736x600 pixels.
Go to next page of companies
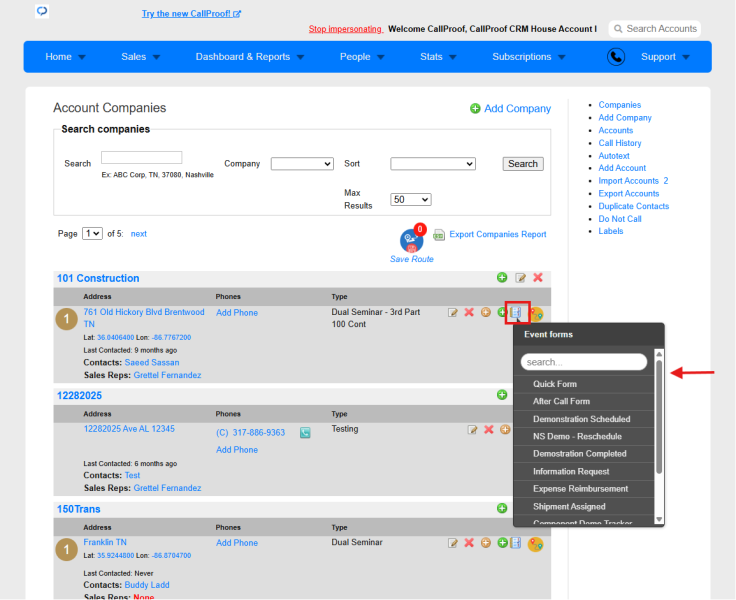tap(138, 234)
